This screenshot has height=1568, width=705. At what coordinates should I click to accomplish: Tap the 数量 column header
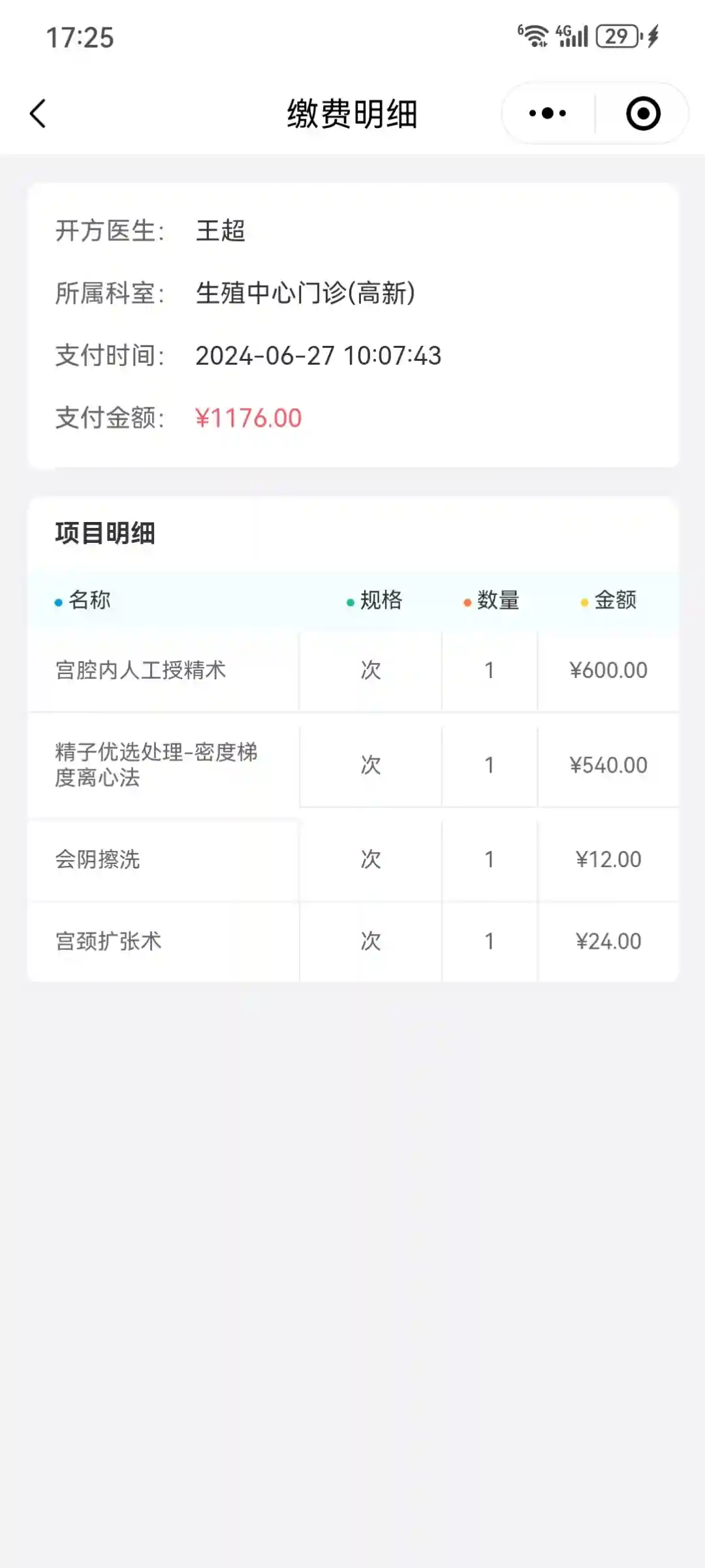tap(497, 600)
